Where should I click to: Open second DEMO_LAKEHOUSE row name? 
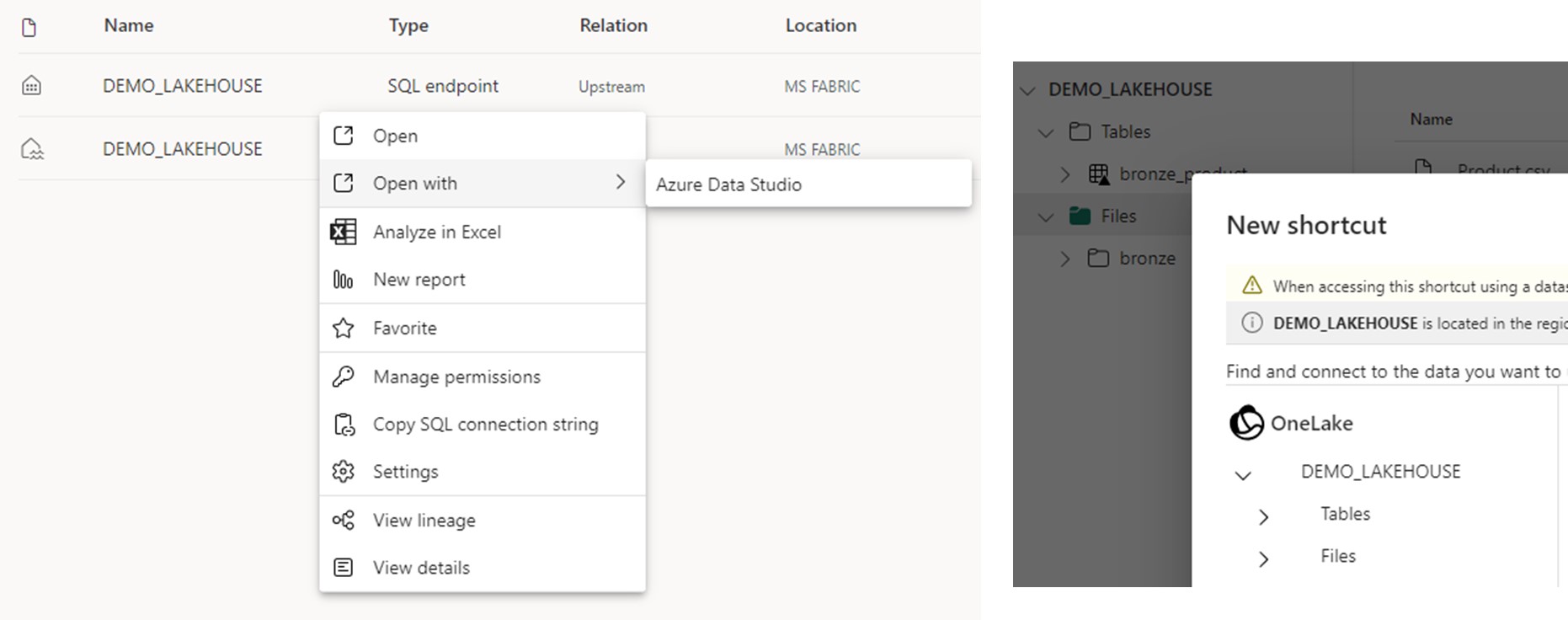[x=183, y=149]
